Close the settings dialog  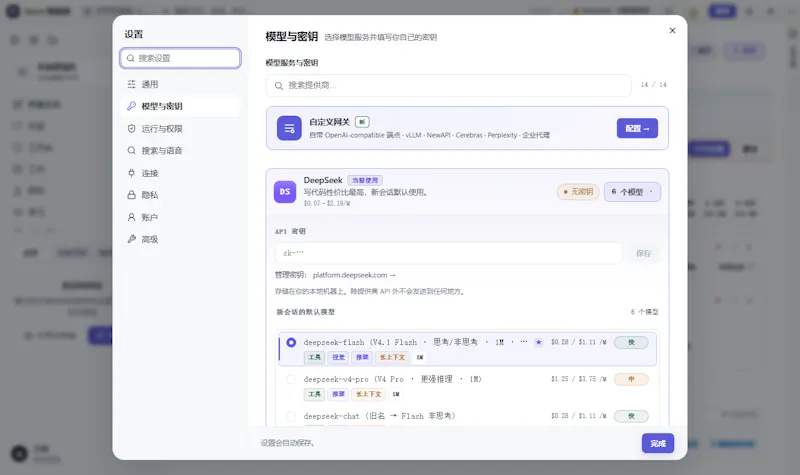[x=672, y=31]
